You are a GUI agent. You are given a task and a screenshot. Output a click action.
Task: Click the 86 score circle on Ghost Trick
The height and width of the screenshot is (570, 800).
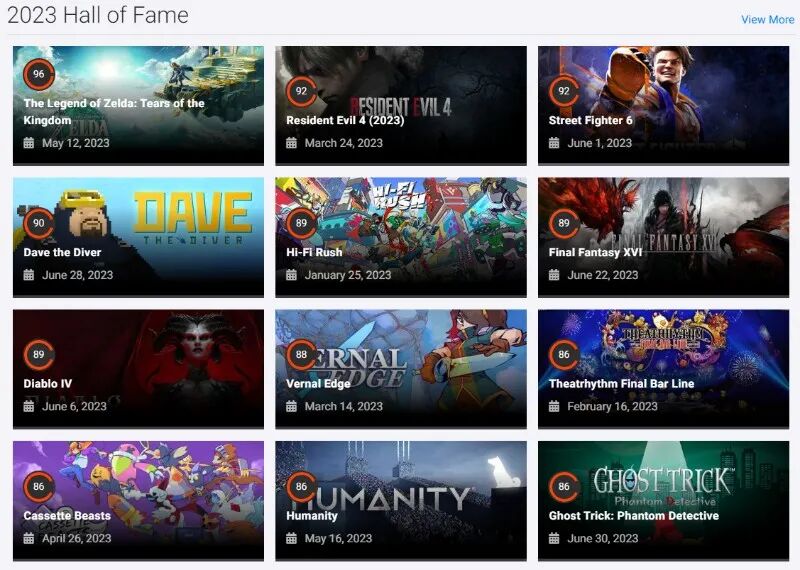564,486
